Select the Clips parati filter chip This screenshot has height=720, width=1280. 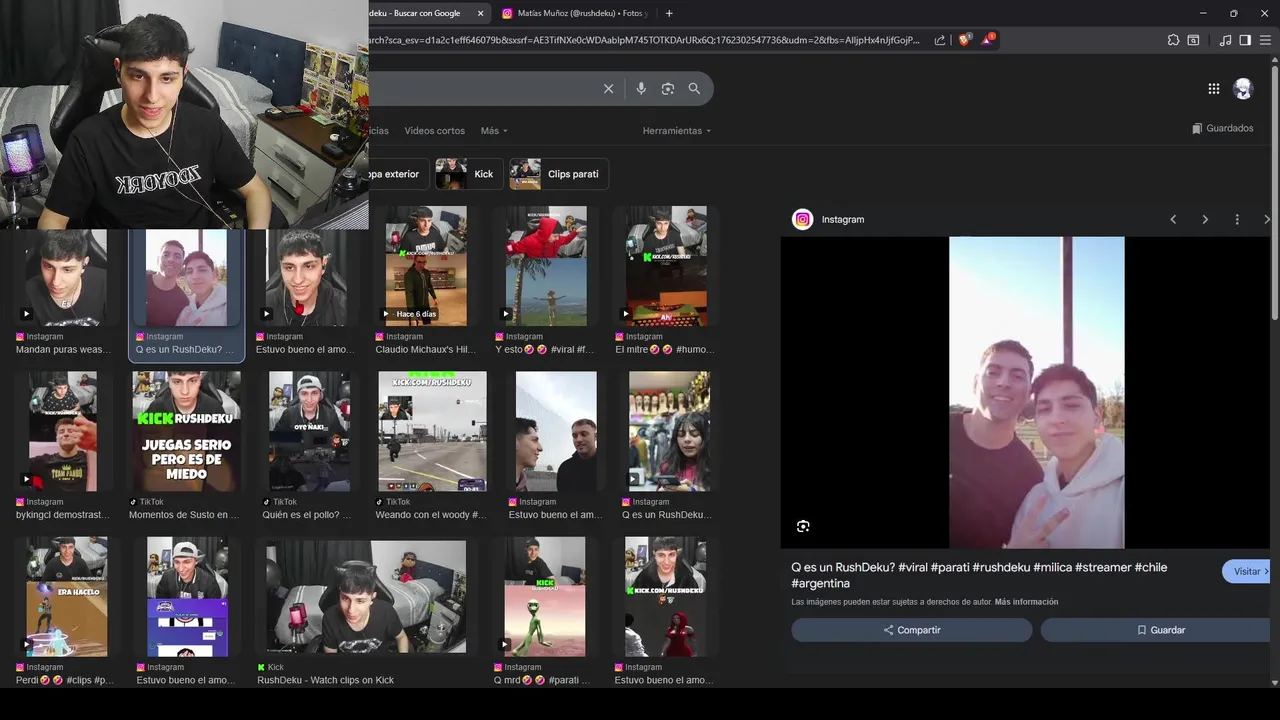point(558,174)
